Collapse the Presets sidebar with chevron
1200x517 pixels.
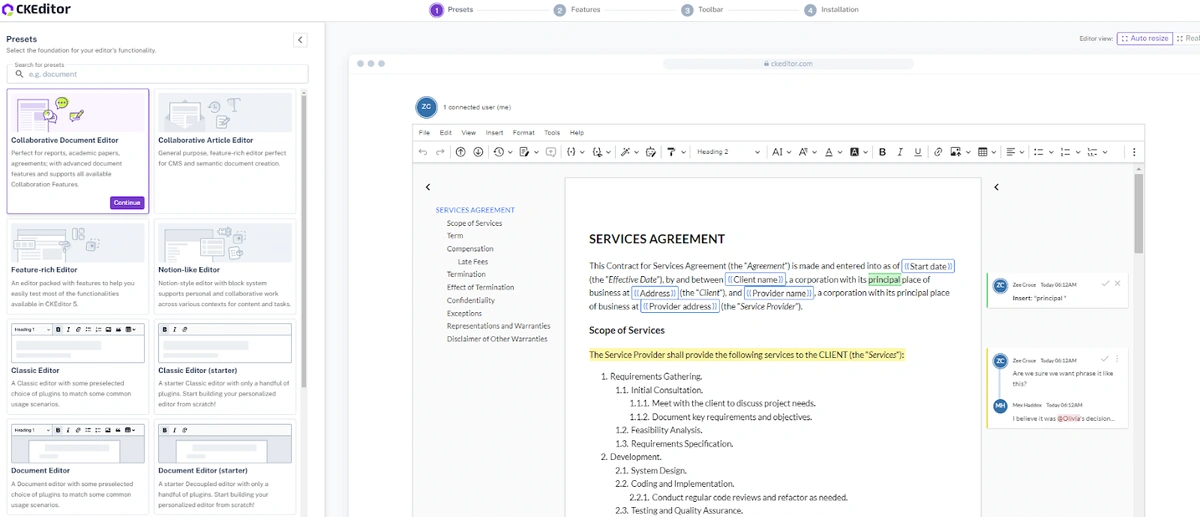(x=300, y=39)
